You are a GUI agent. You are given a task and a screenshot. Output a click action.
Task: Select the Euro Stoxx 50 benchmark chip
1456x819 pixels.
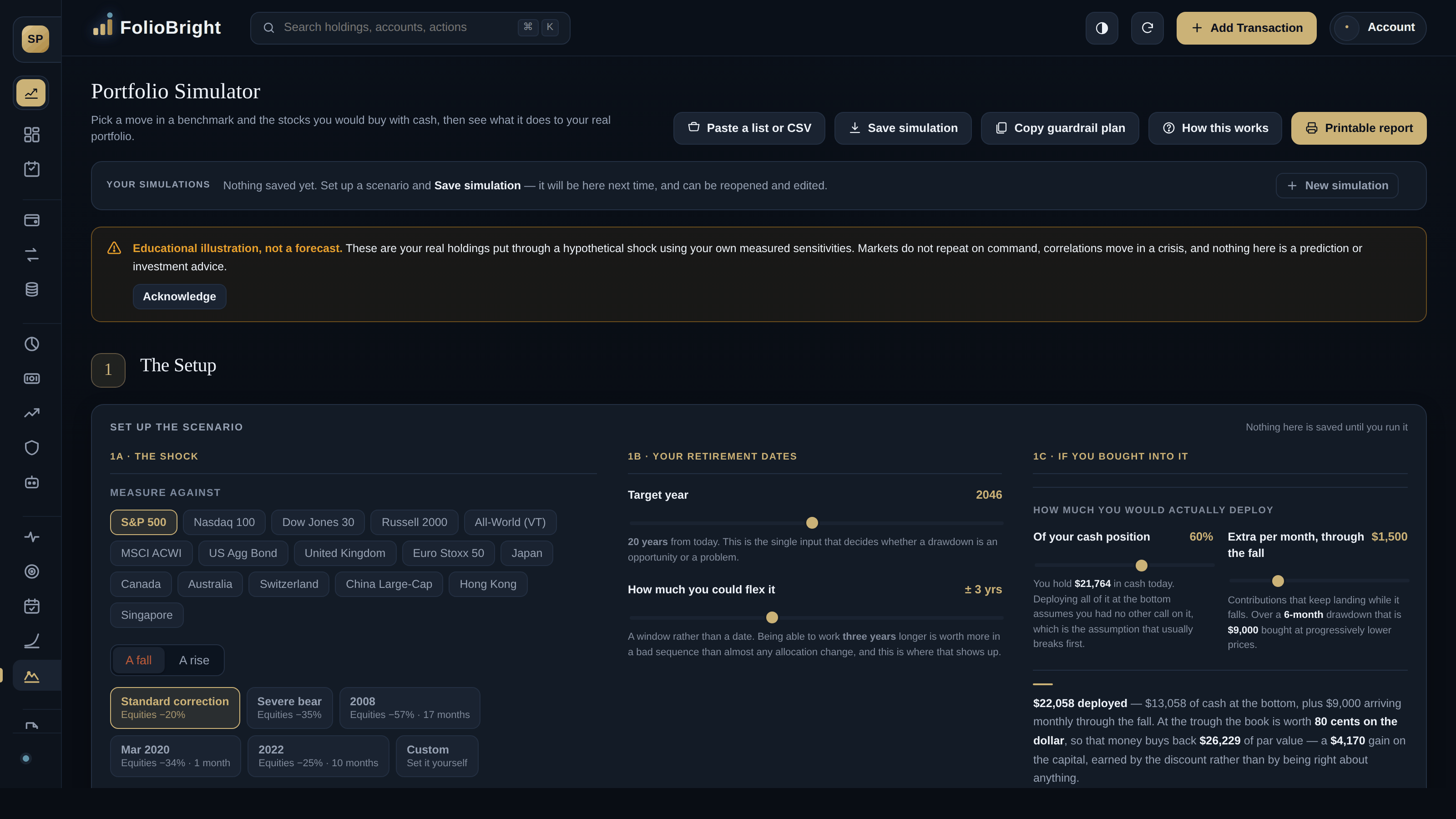tap(448, 553)
